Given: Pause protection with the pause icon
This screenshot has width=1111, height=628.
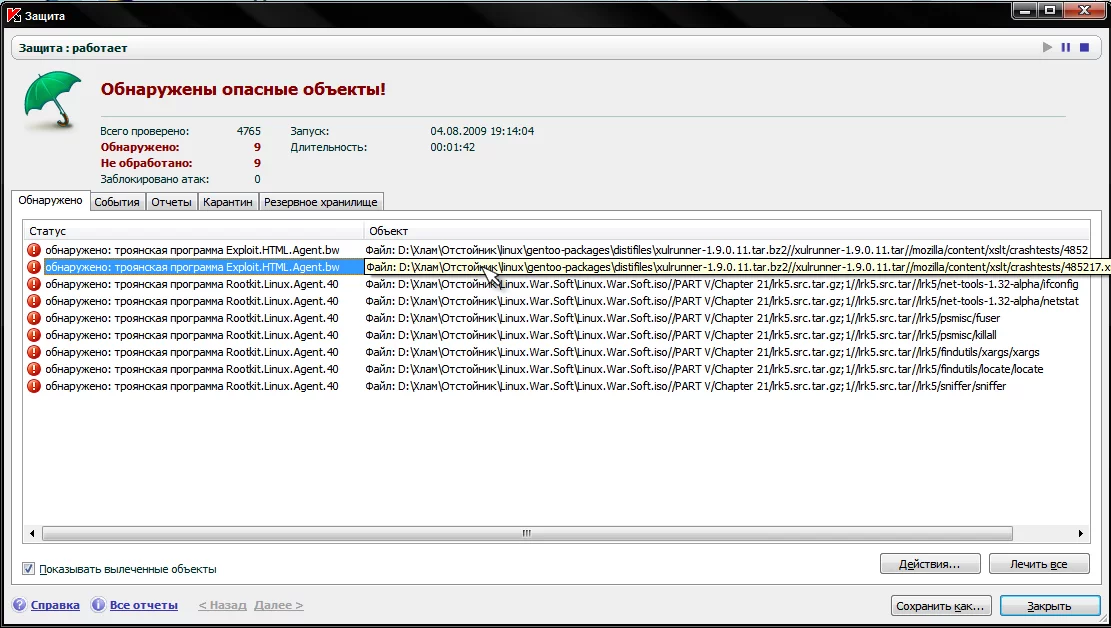Looking at the screenshot, I should [1066, 47].
